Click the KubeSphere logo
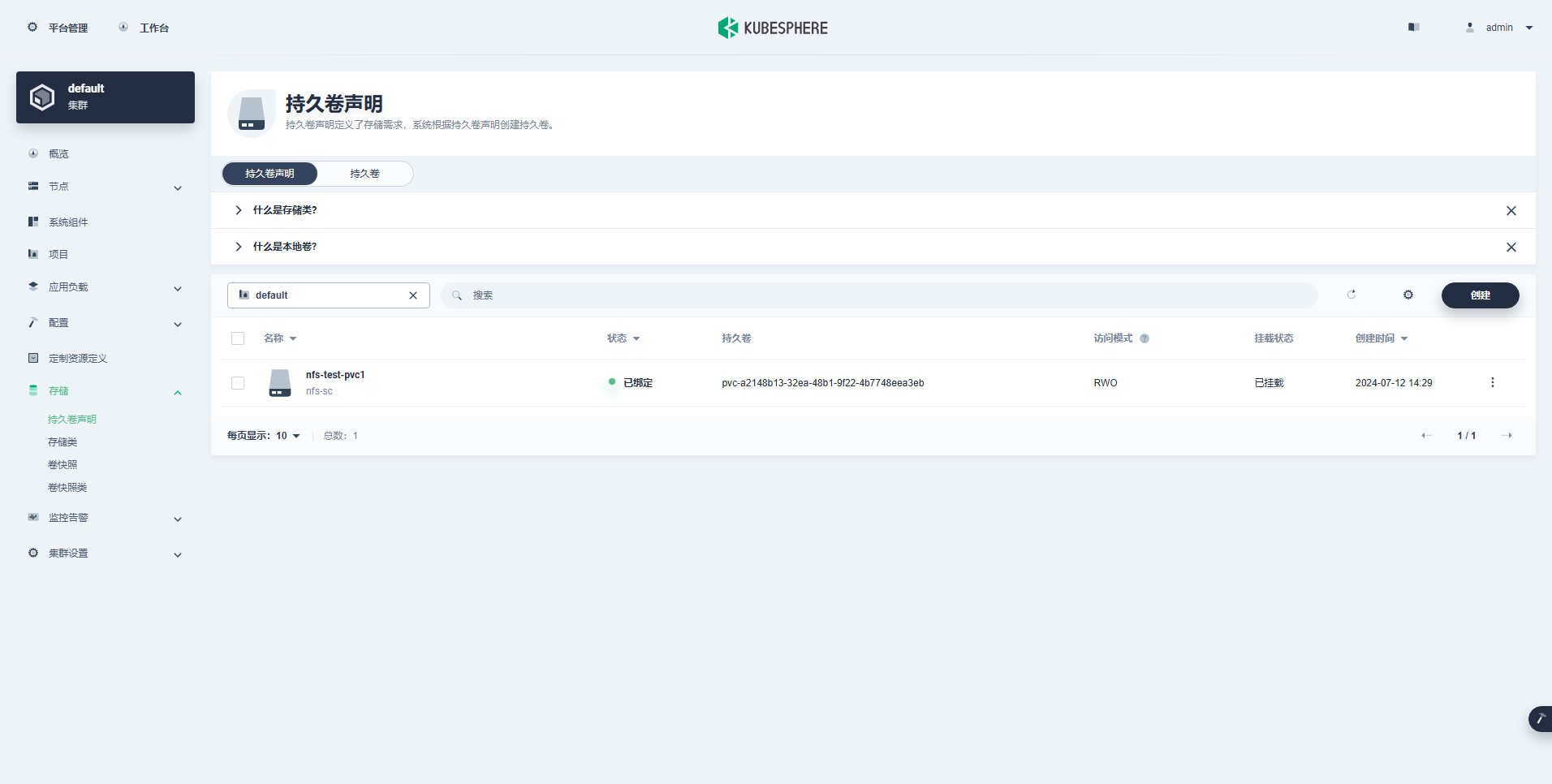This screenshot has height=784, width=1552. (x=773, y=28)
